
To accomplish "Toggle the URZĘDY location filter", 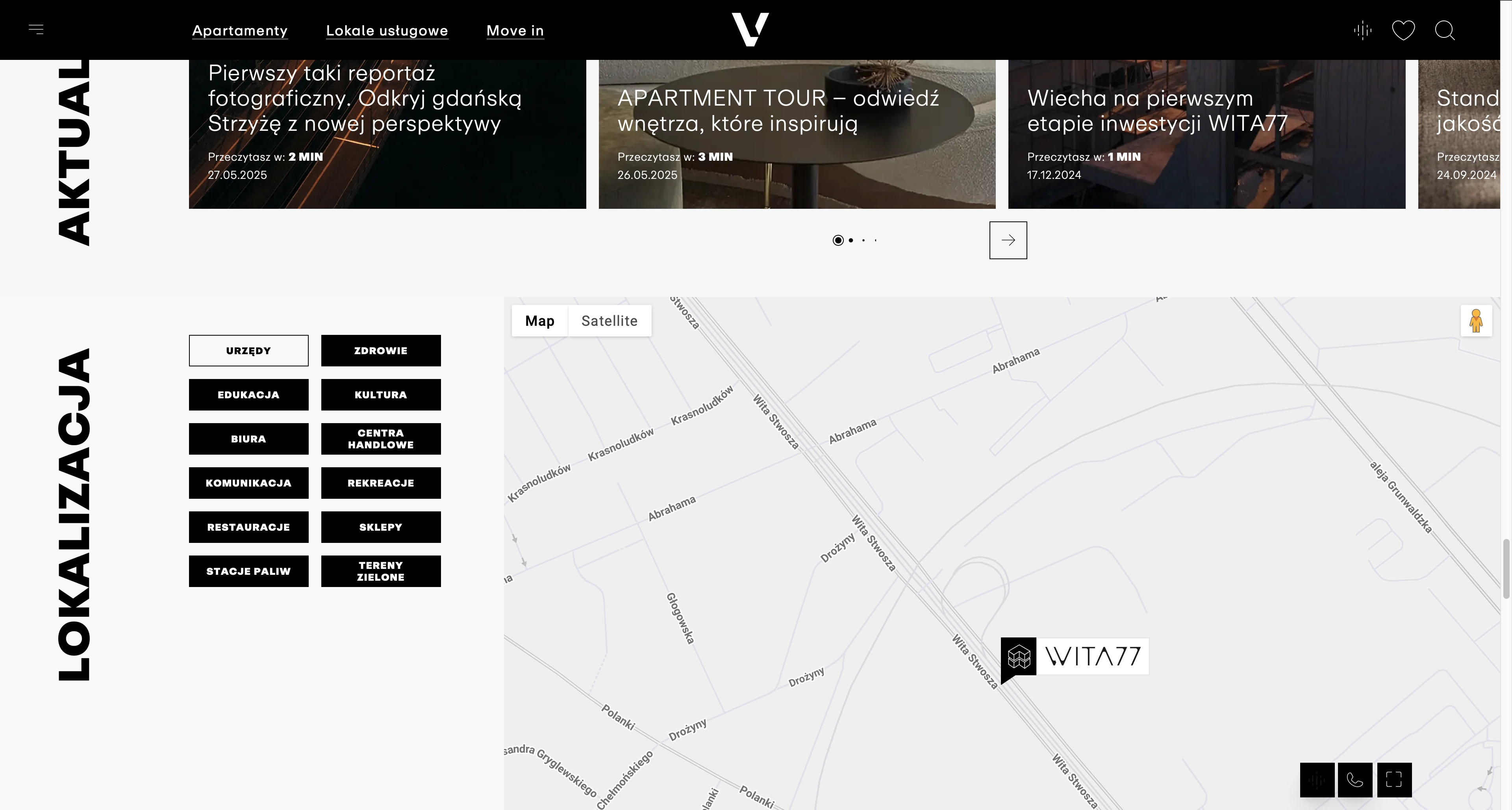I will 248,351.
